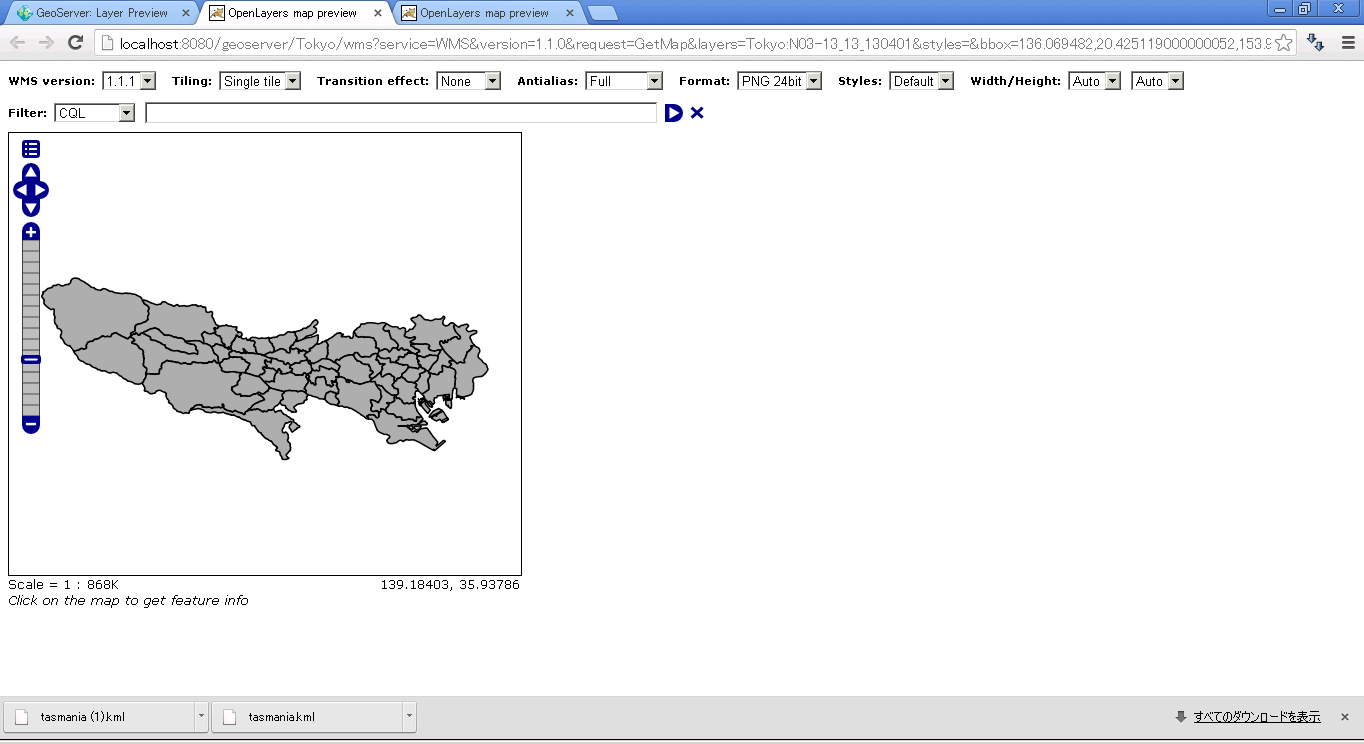
Task: Choose an Antialias setting from dropdown
Action: click(x=624, y=81)
